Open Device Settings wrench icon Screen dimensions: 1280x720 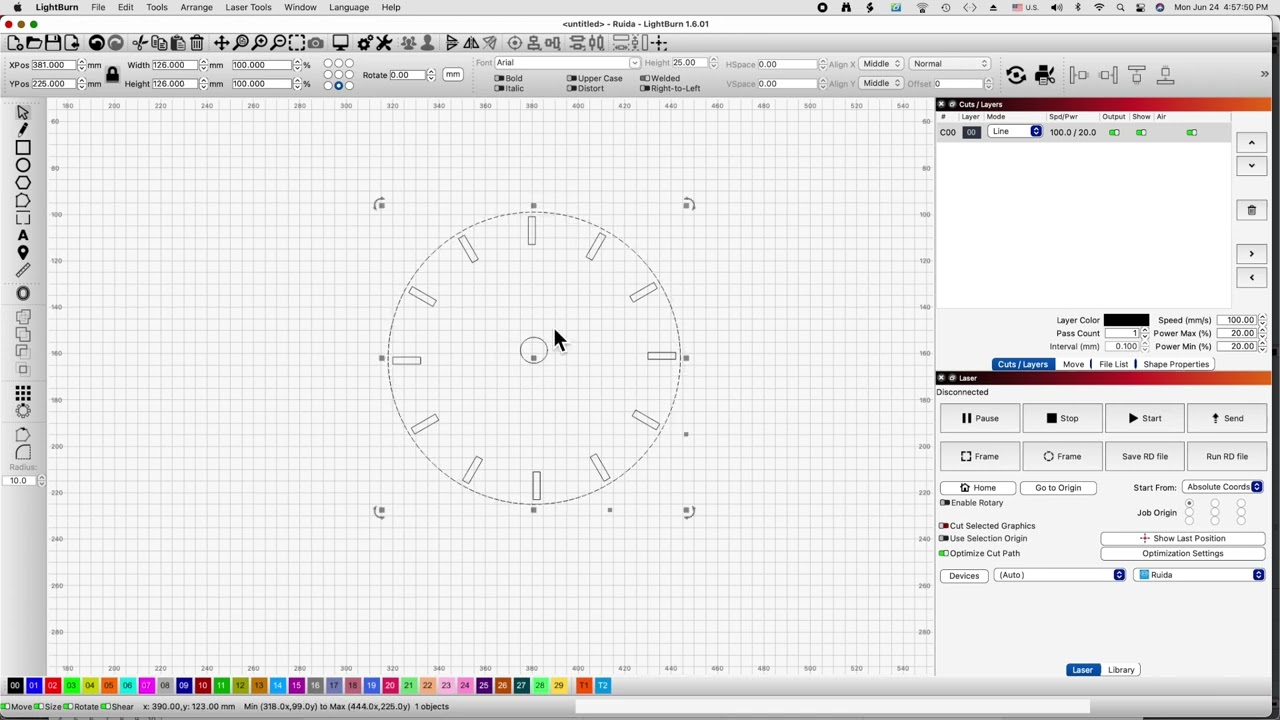point(384,43)
